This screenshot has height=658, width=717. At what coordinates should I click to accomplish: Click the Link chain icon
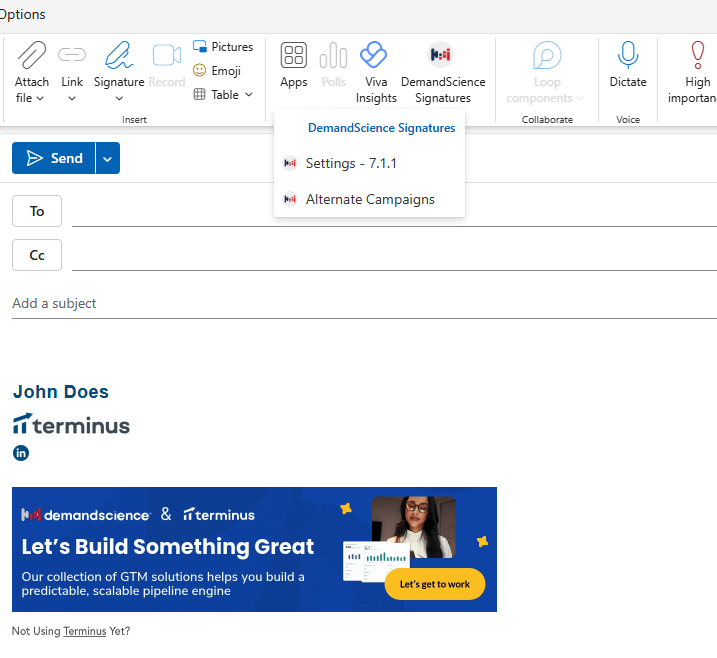[72, 54]
